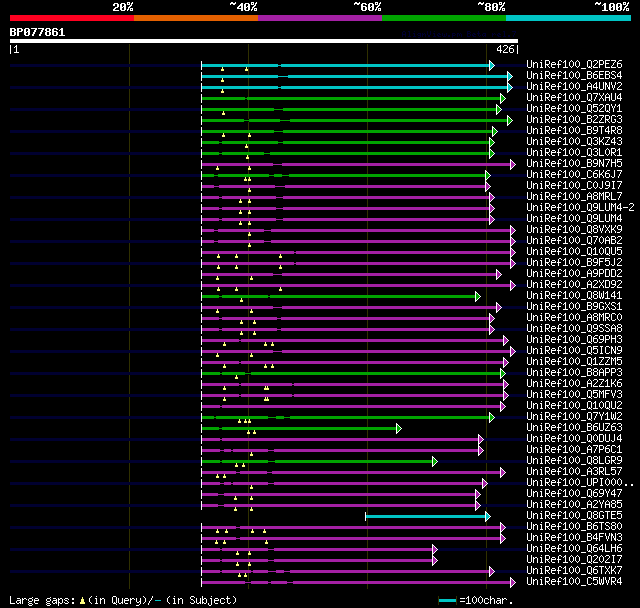This screenshot has width=640, height=608.
Task: Select the UniRef100_B6TS80 label
Action: (x=574, y=527)
